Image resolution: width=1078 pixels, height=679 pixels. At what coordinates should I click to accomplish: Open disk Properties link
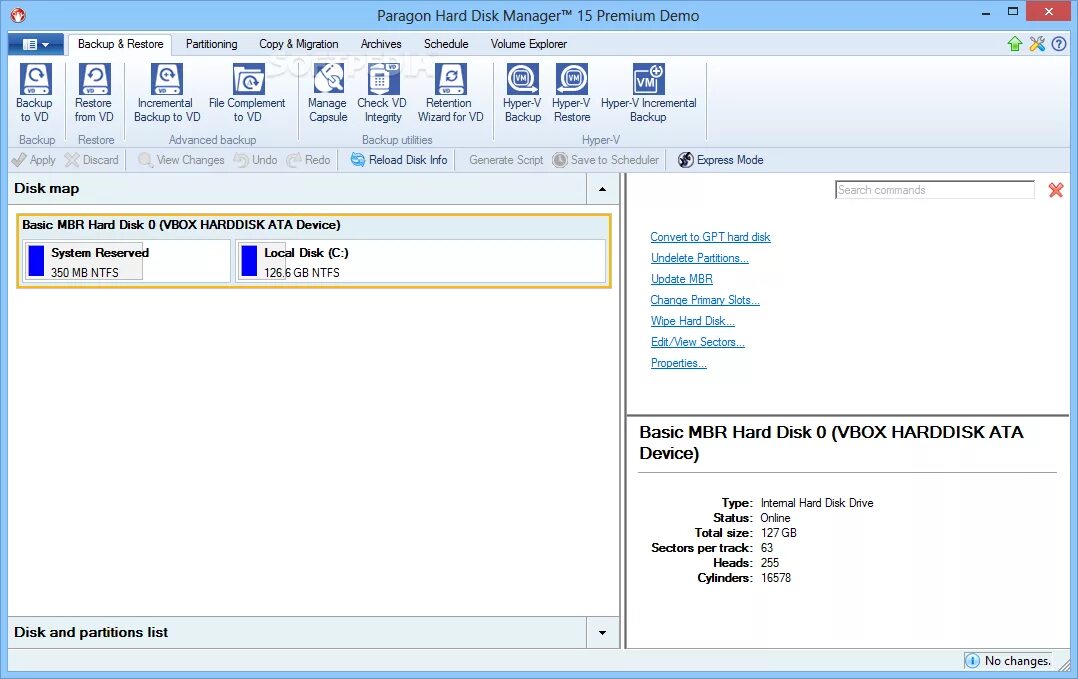pyautogui.click(x=679, y=363)
